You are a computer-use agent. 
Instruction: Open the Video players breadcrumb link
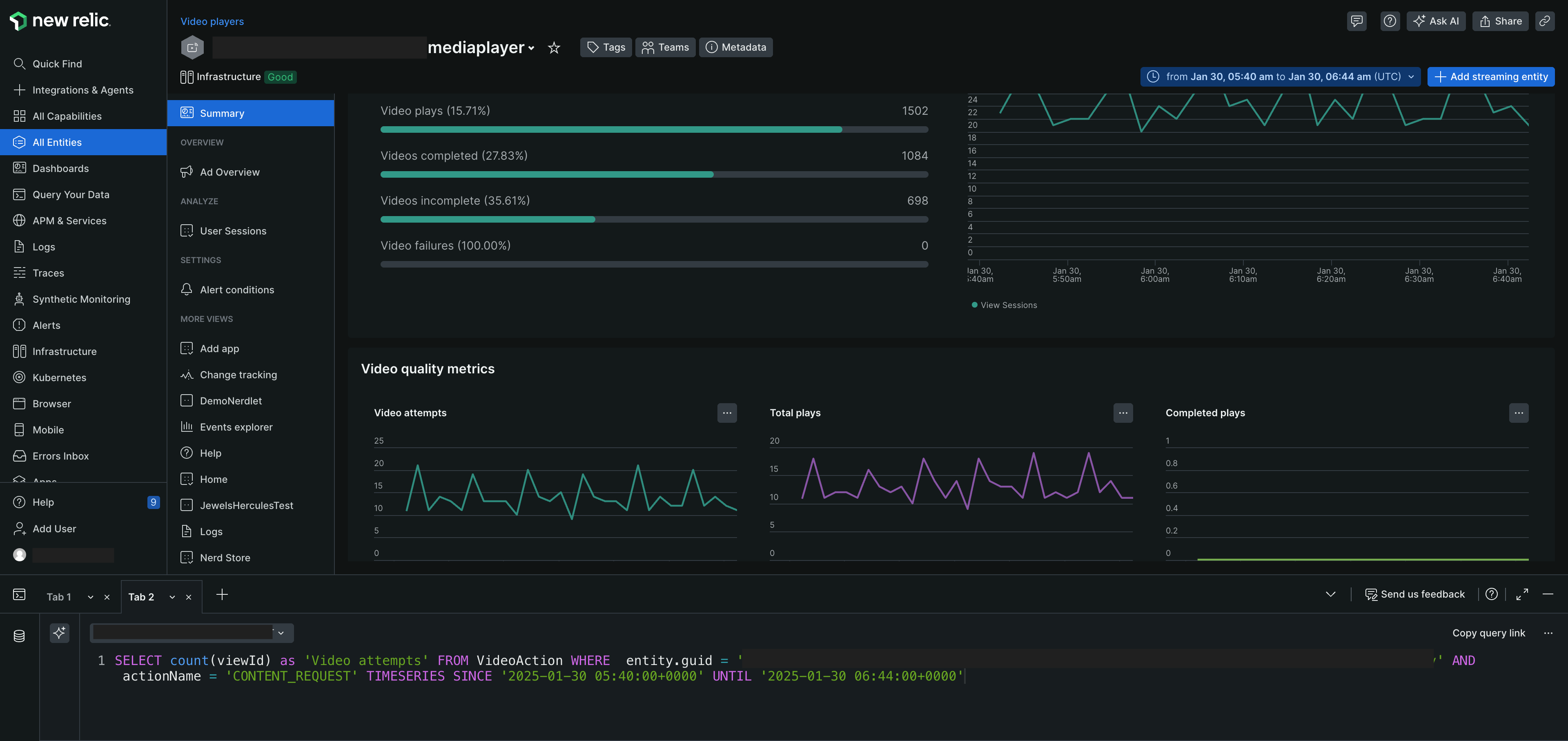(x=212, y=21)
